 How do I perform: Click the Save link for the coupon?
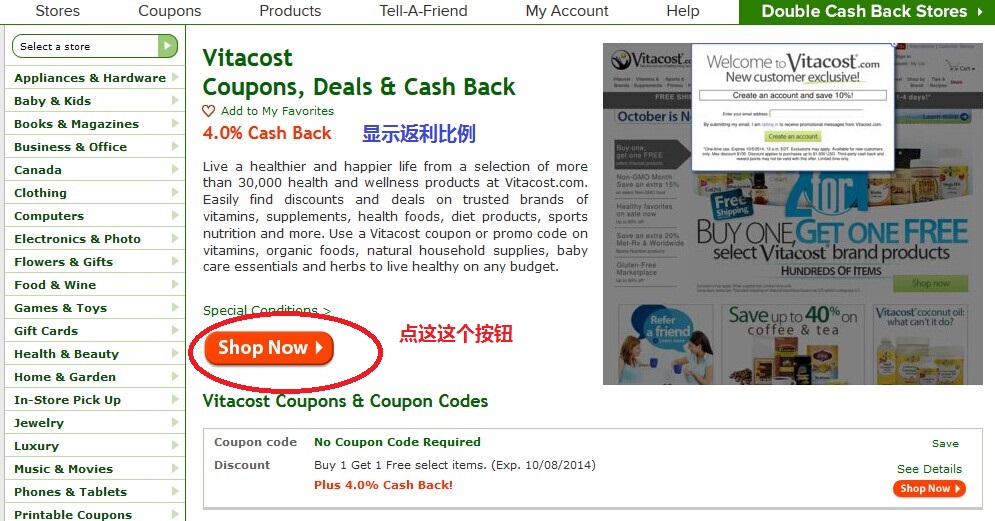tap(945, 444)
